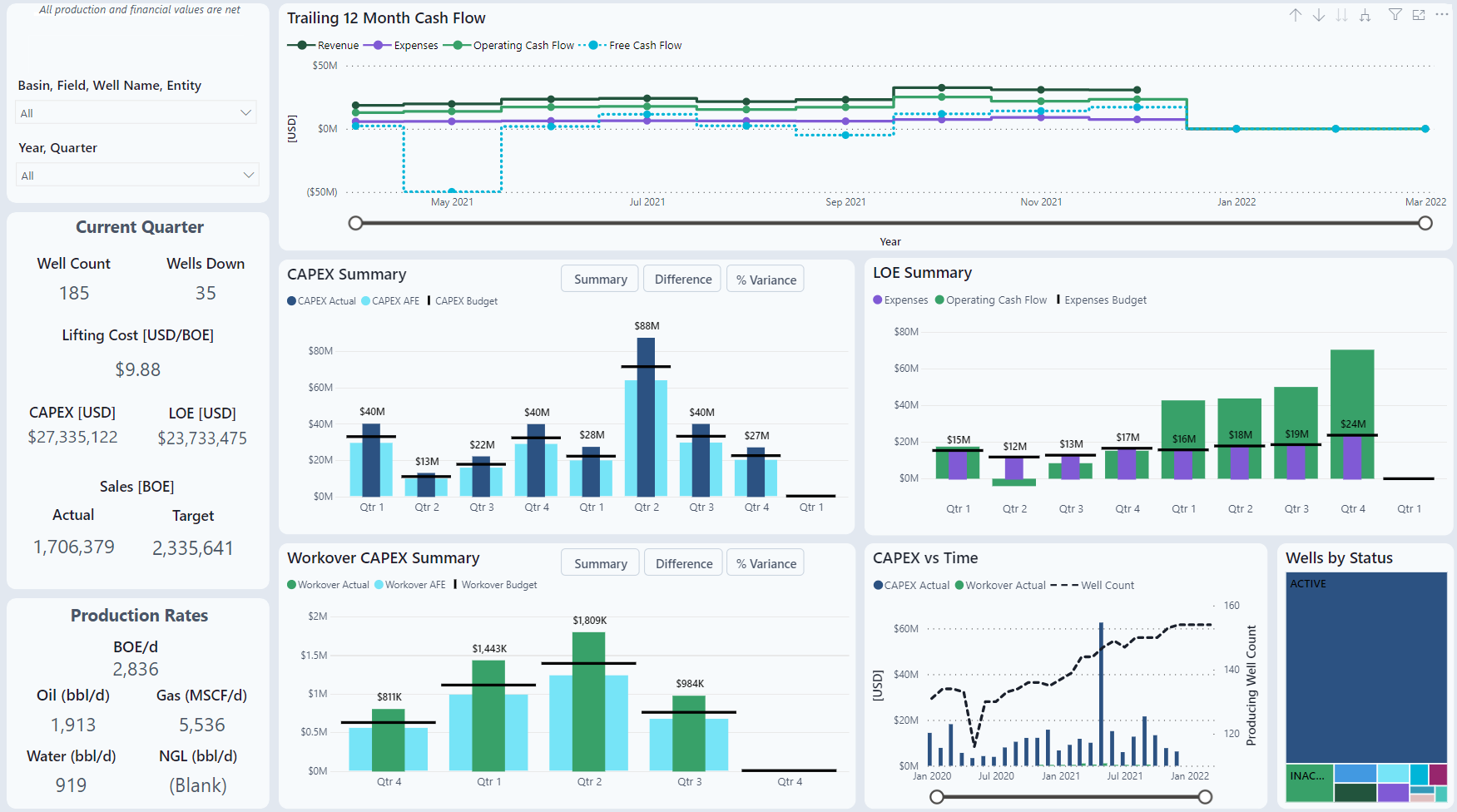Select ACTIVE tile in Wells by Status
Image resolution: width=1457 pixels, height=812 pixels.
[x=1365, y=666]
